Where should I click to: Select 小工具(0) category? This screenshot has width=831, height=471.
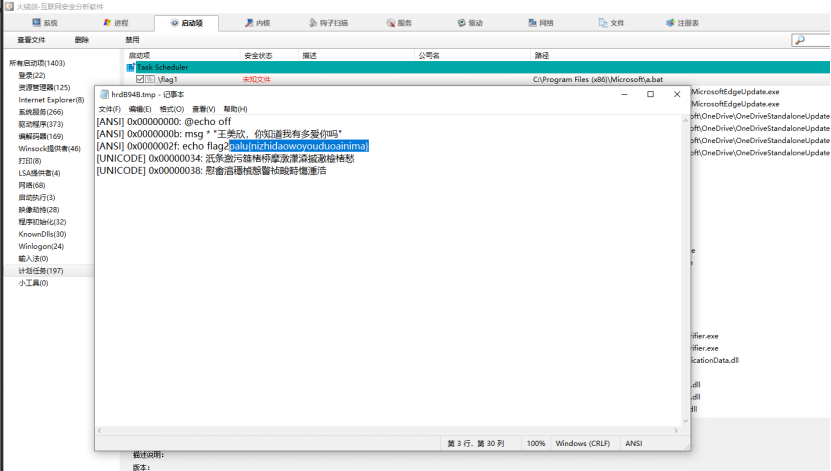(33, 282)
